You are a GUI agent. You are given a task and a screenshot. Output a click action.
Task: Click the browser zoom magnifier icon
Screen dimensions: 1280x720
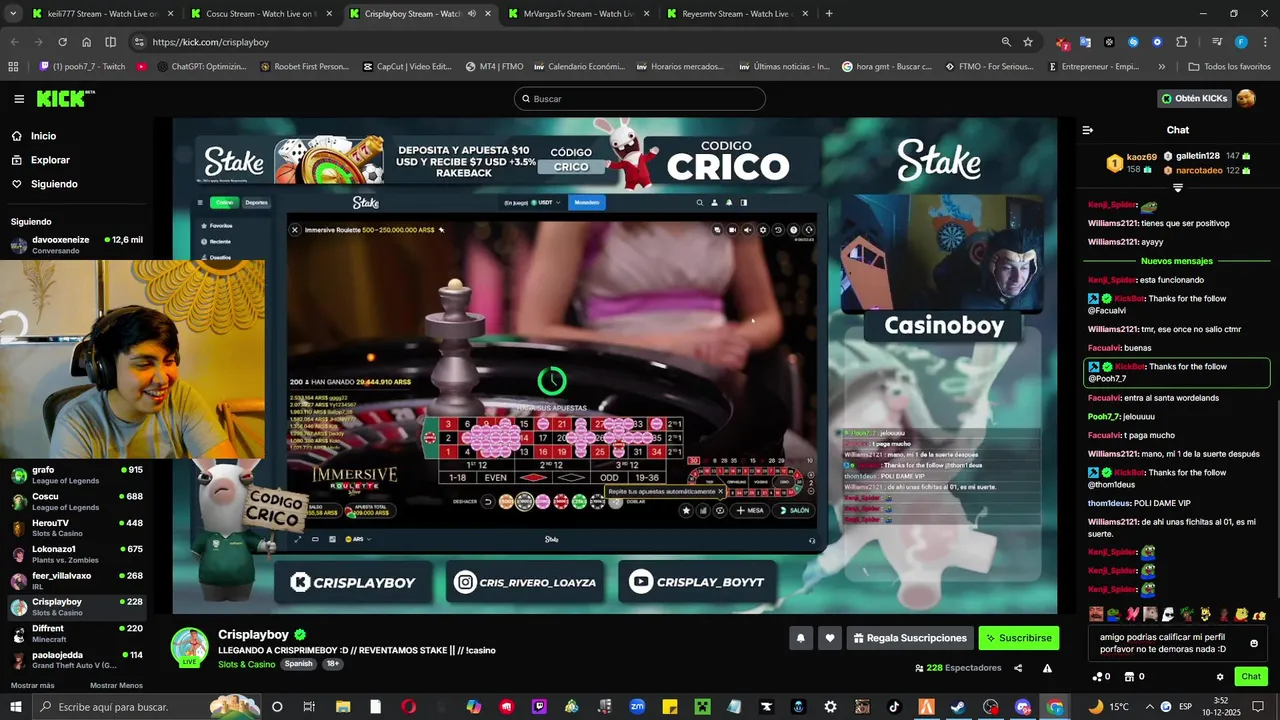pos(1006,42)
